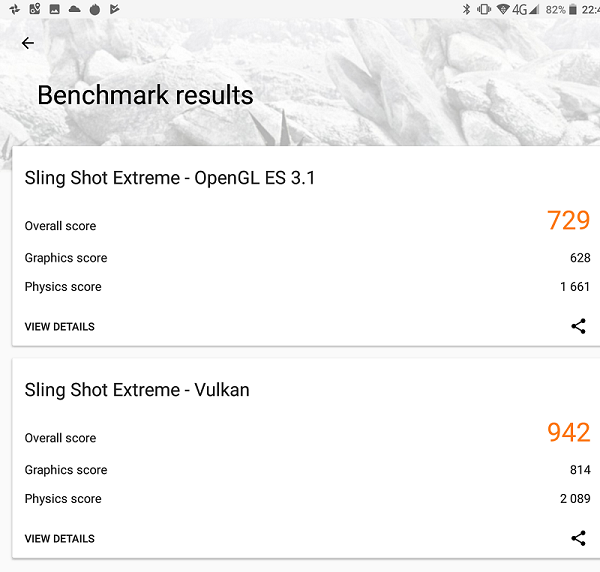Tap the back arrow button
Screen dimensions: 600x572
[x=27, y=43]
